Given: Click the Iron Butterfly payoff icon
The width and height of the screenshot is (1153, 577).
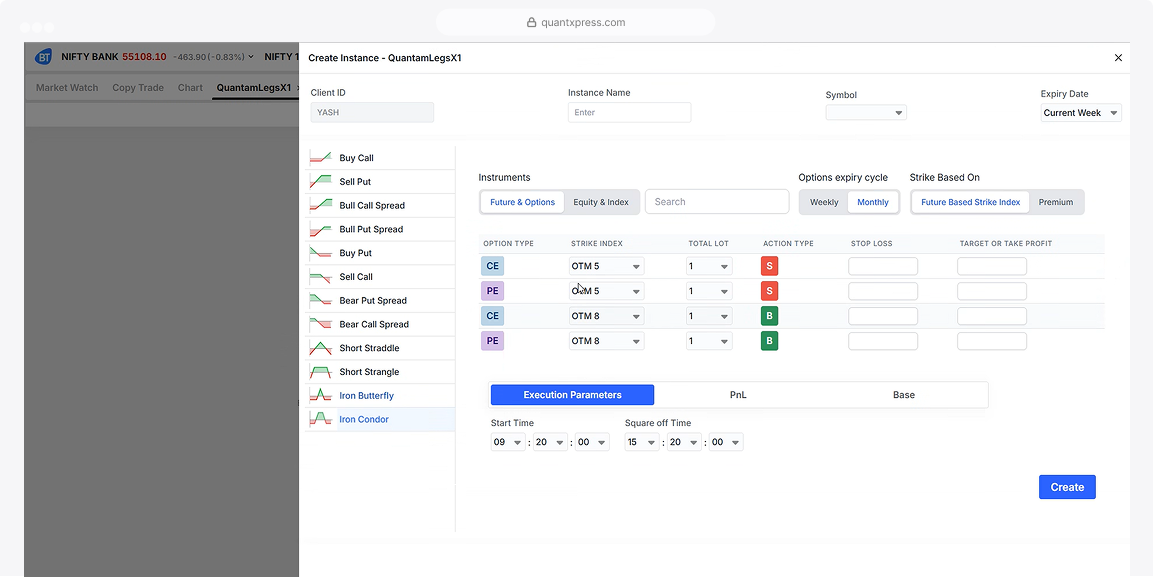Looking at the screenshot, I should (321, 395).
